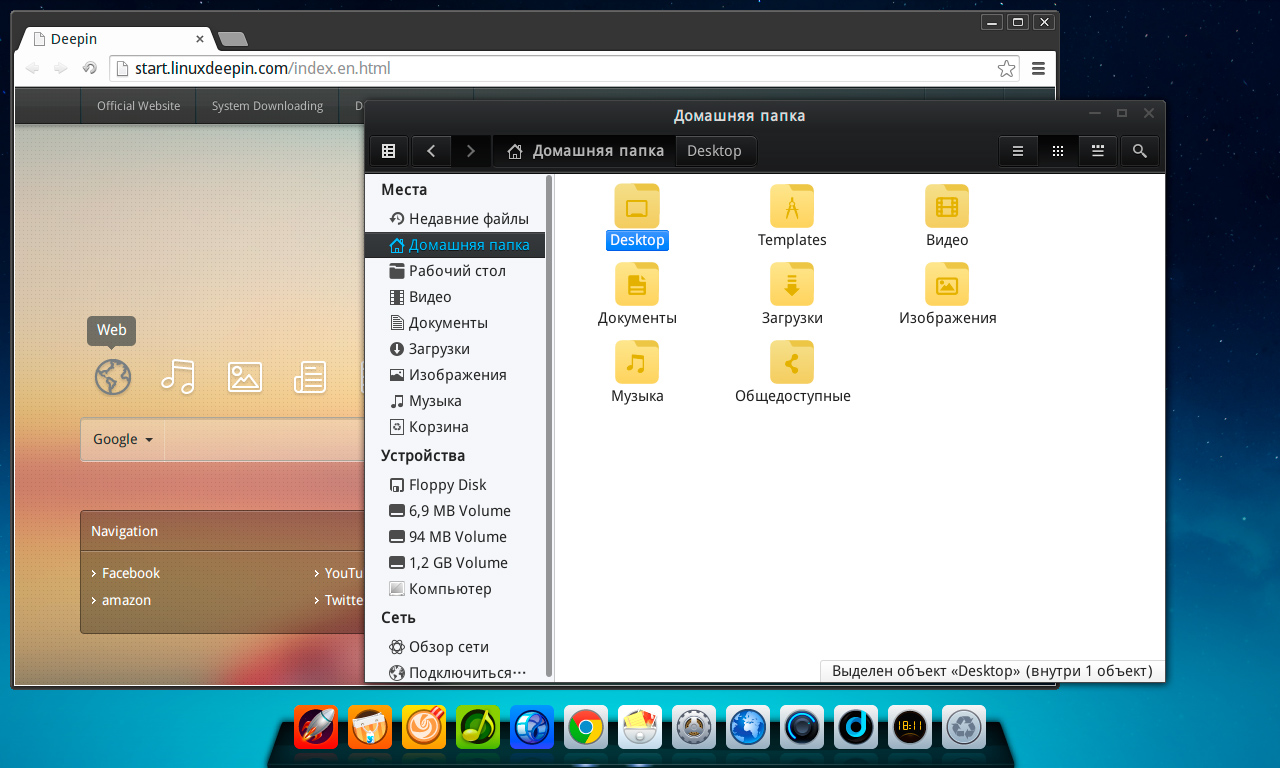Switch to icon grid view
The height and width of the screenshot is (768, 1280).
pos(1058,151)
